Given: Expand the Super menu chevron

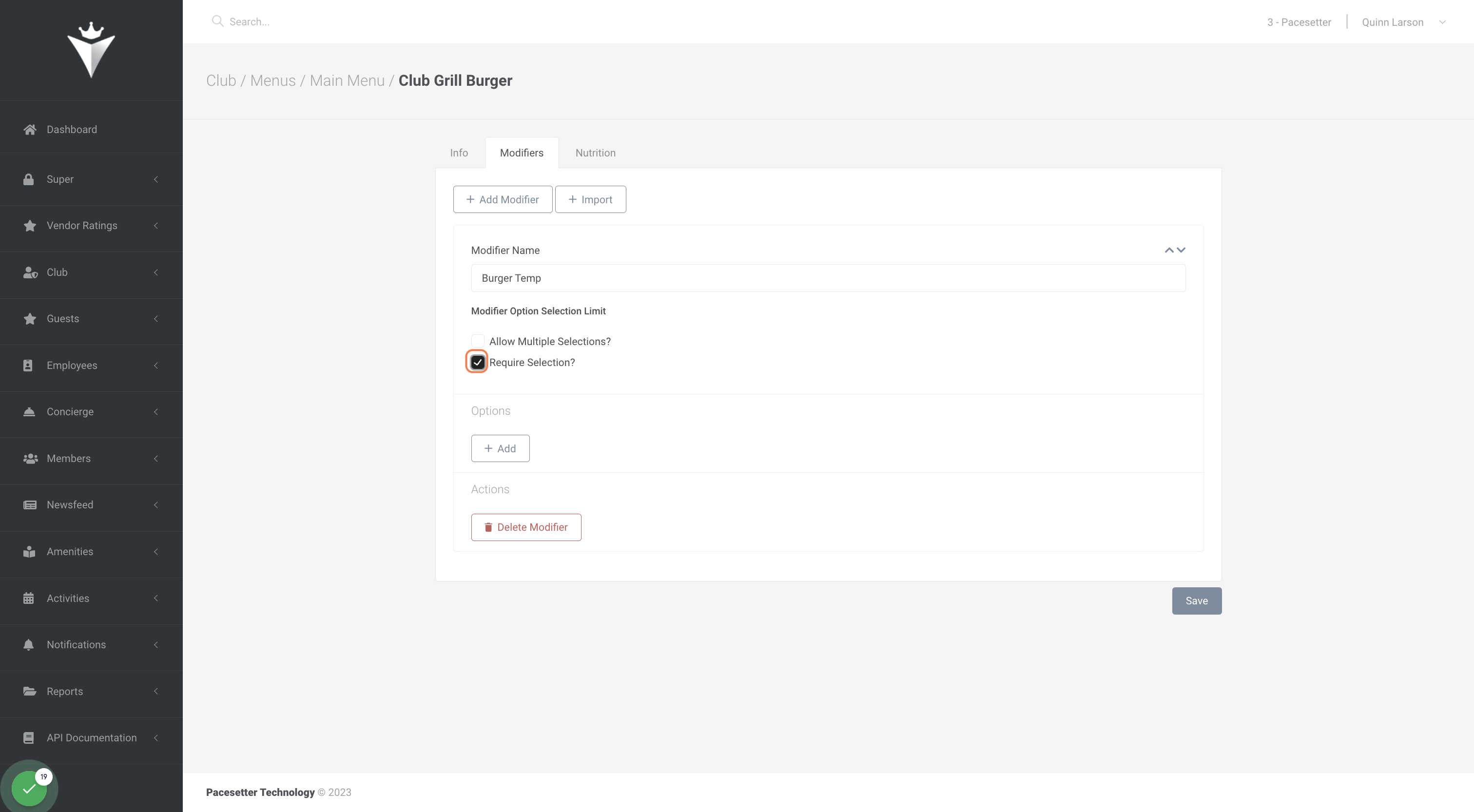Looking at the screenshot, I should pyautogui.click(x=155, y=179).
